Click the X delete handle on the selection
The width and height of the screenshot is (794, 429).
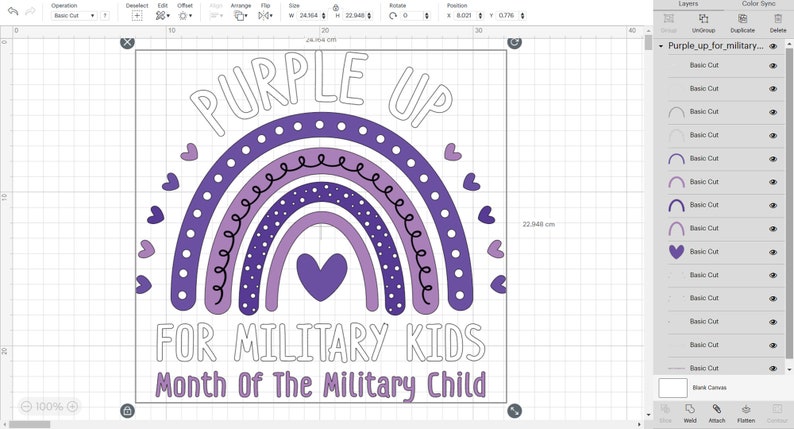[128, 42]
